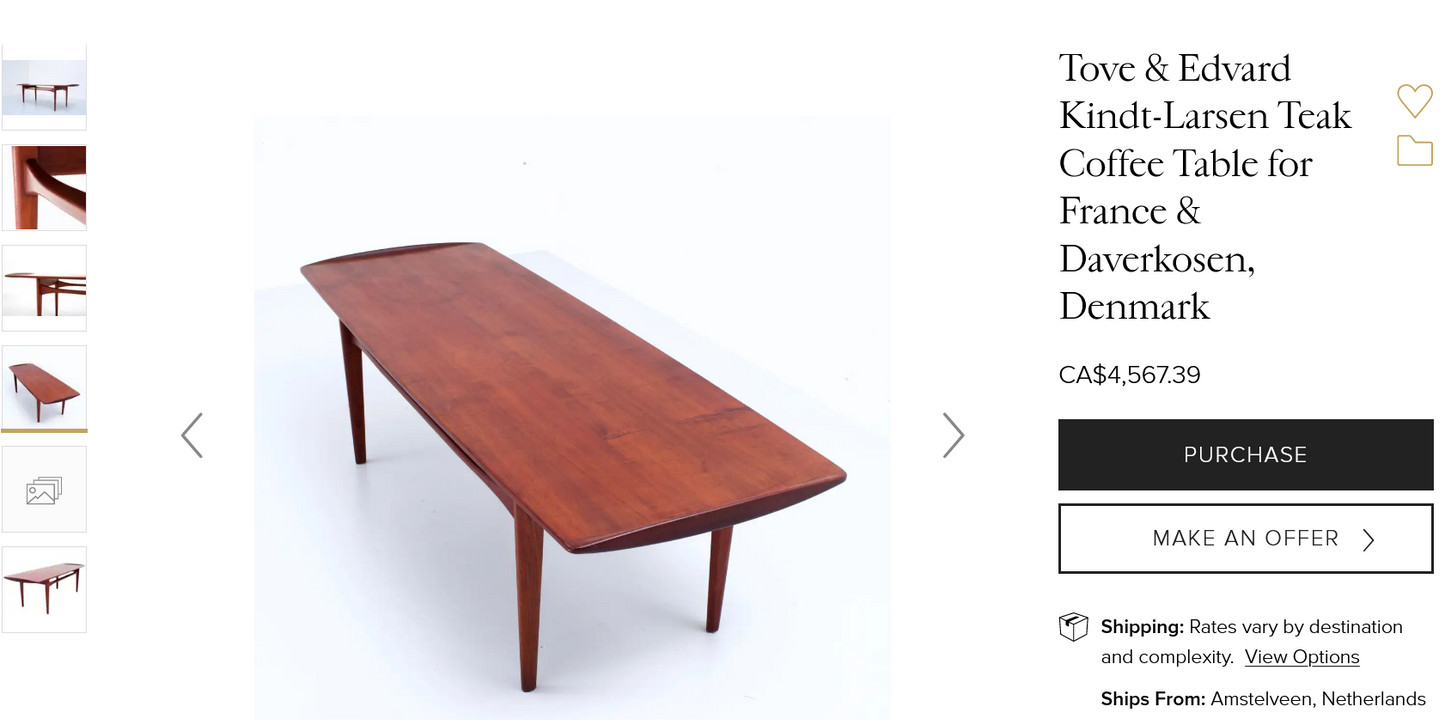This screenshot has height=725, width=1445.
Task: Add item to a folder
Action: [x=1414, y=150]
